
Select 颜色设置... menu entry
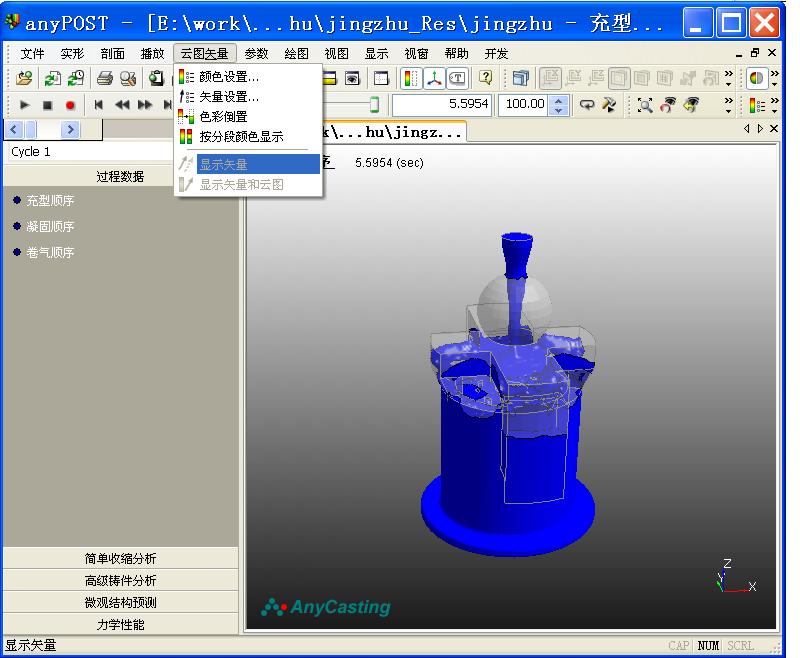click(x=248, y=77)
